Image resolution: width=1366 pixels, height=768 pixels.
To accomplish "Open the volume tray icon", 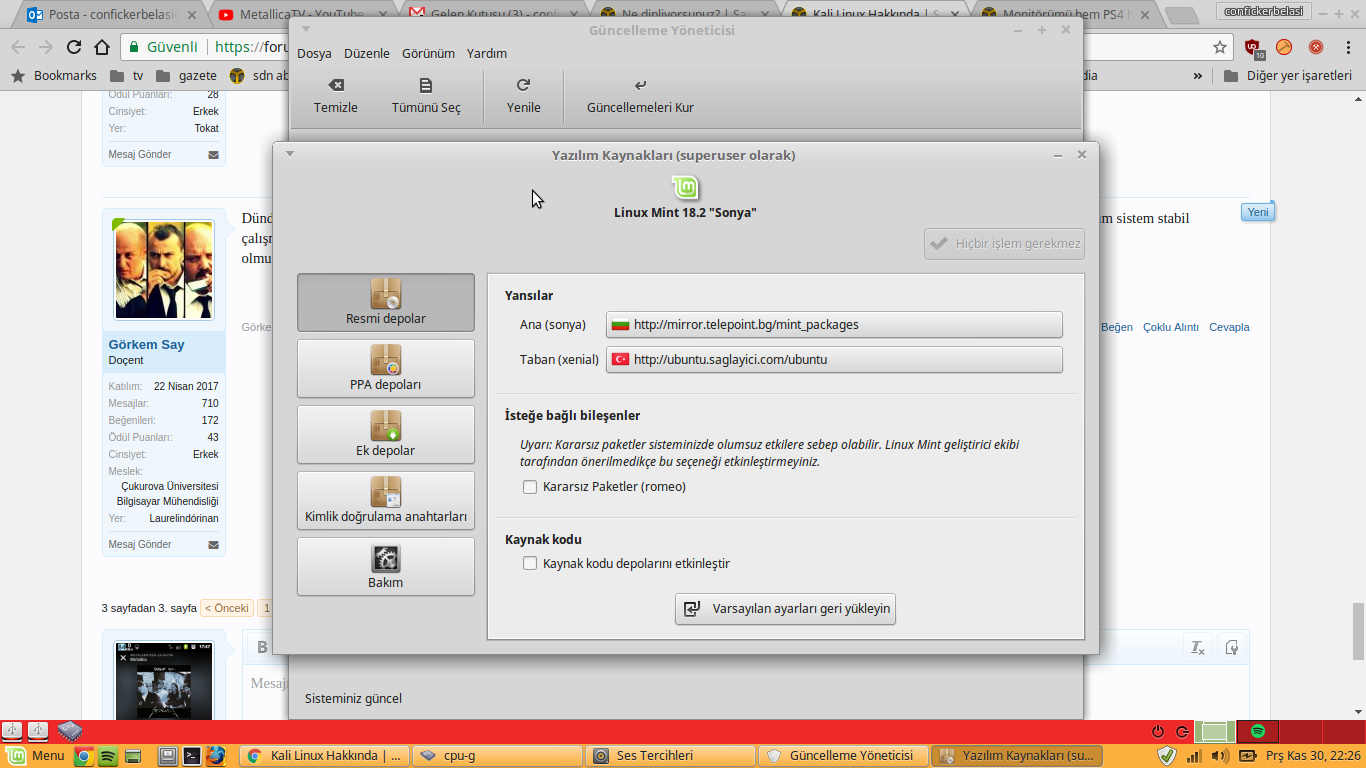I will pos(1220,756).
